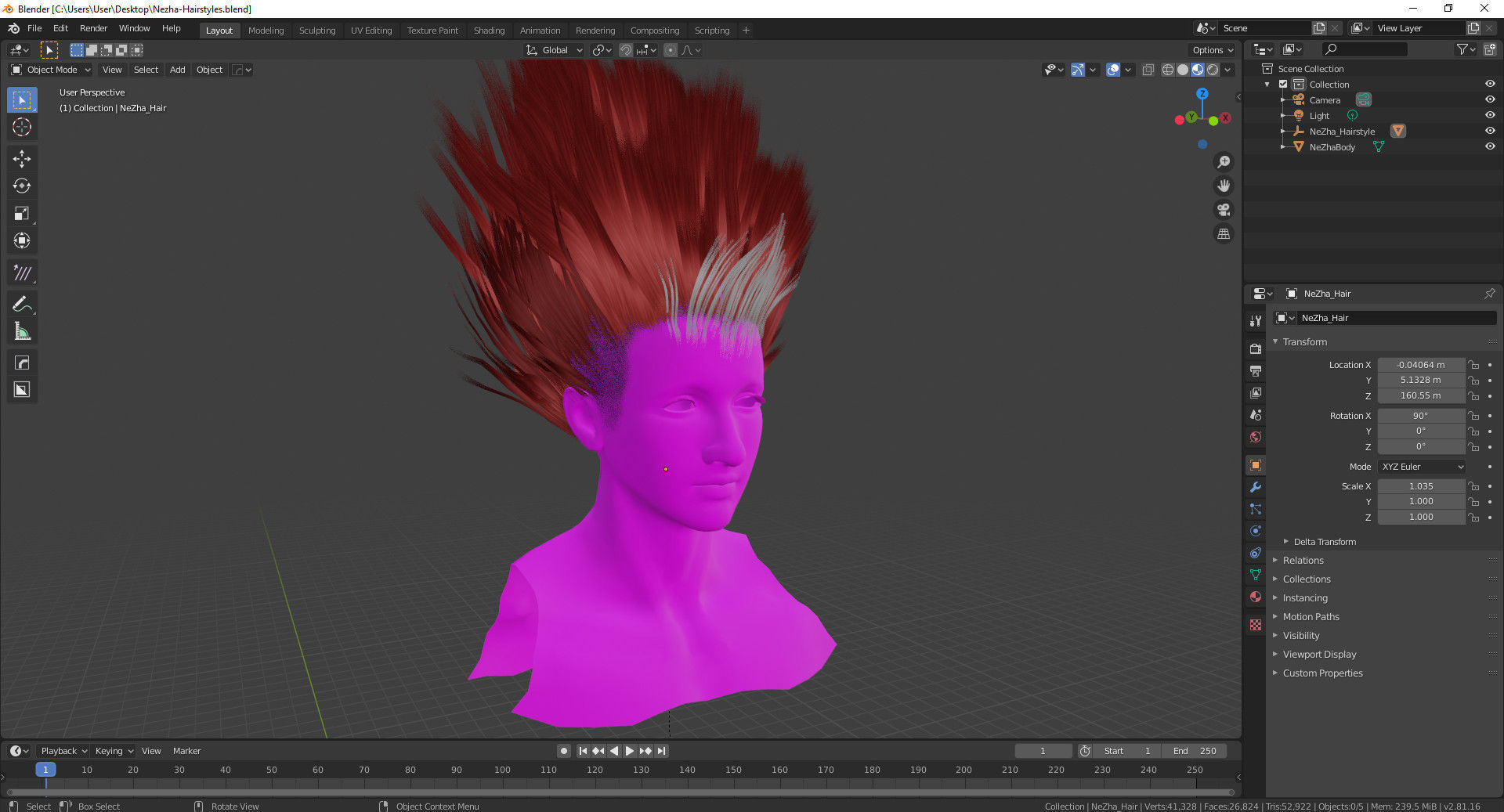The width and height of the screenshot is (1504, 812).
Task: Open the Playback dropdown in timeline
Action: [x=64, y=751]
